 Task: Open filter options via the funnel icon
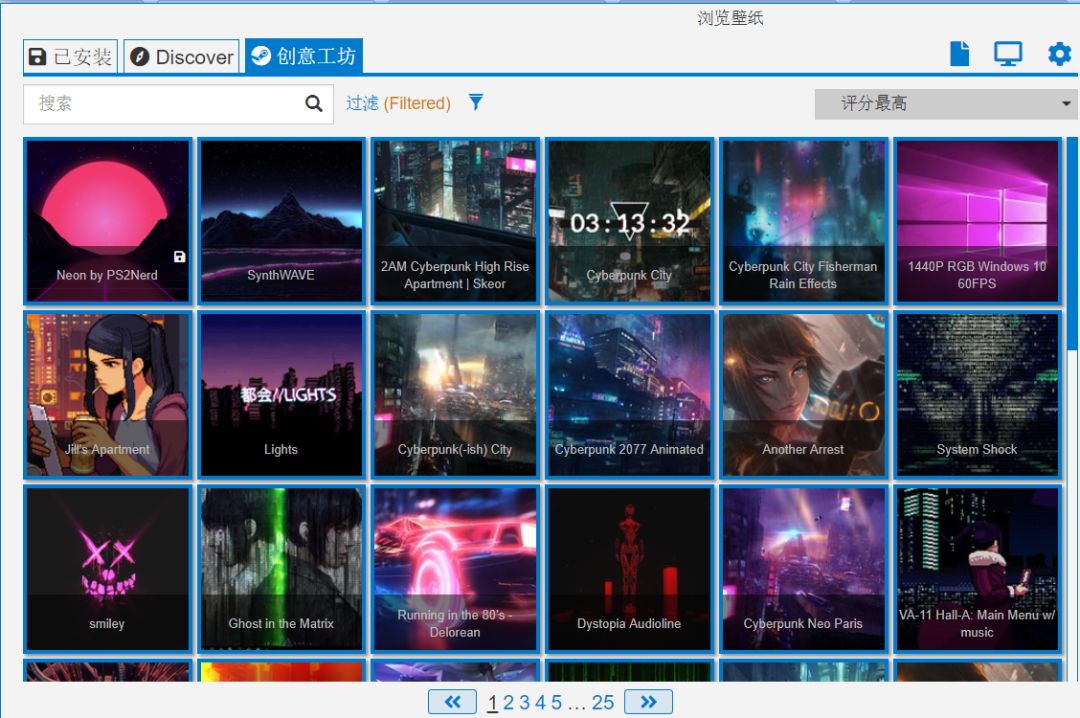click(475, 102)
